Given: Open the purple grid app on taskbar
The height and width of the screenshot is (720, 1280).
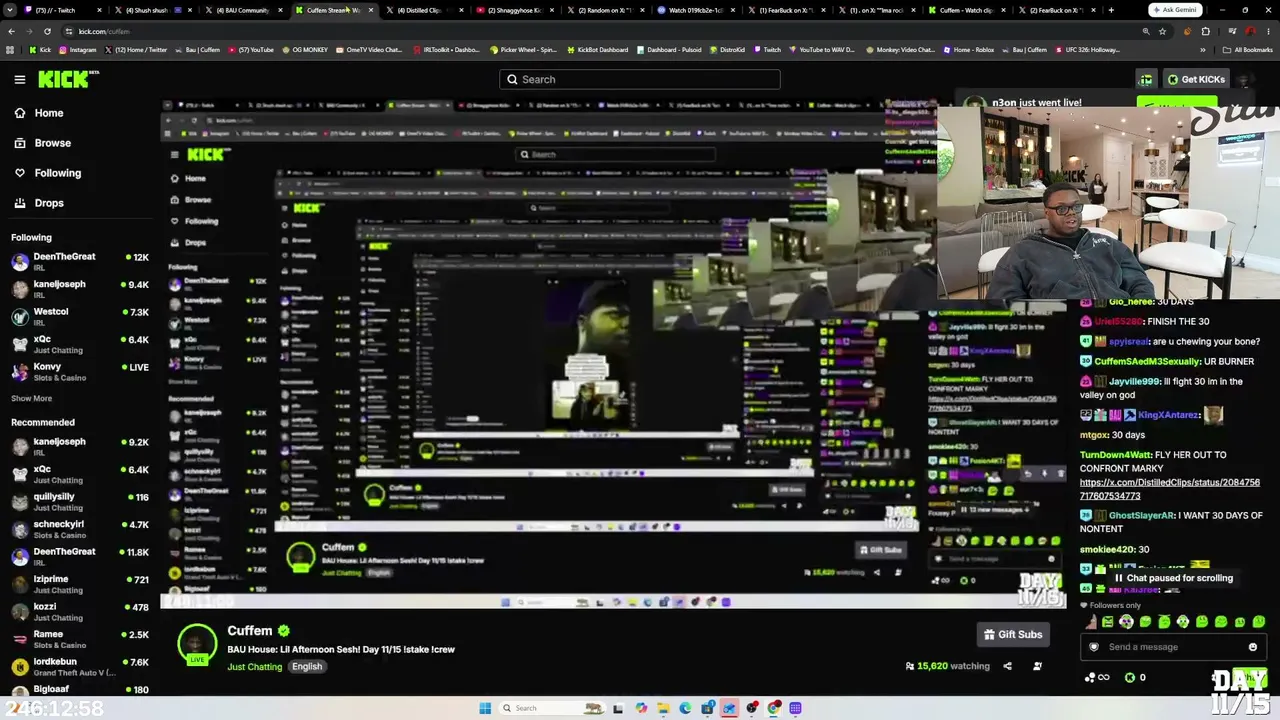Looking at the screenshot, I should pos(796,708).
